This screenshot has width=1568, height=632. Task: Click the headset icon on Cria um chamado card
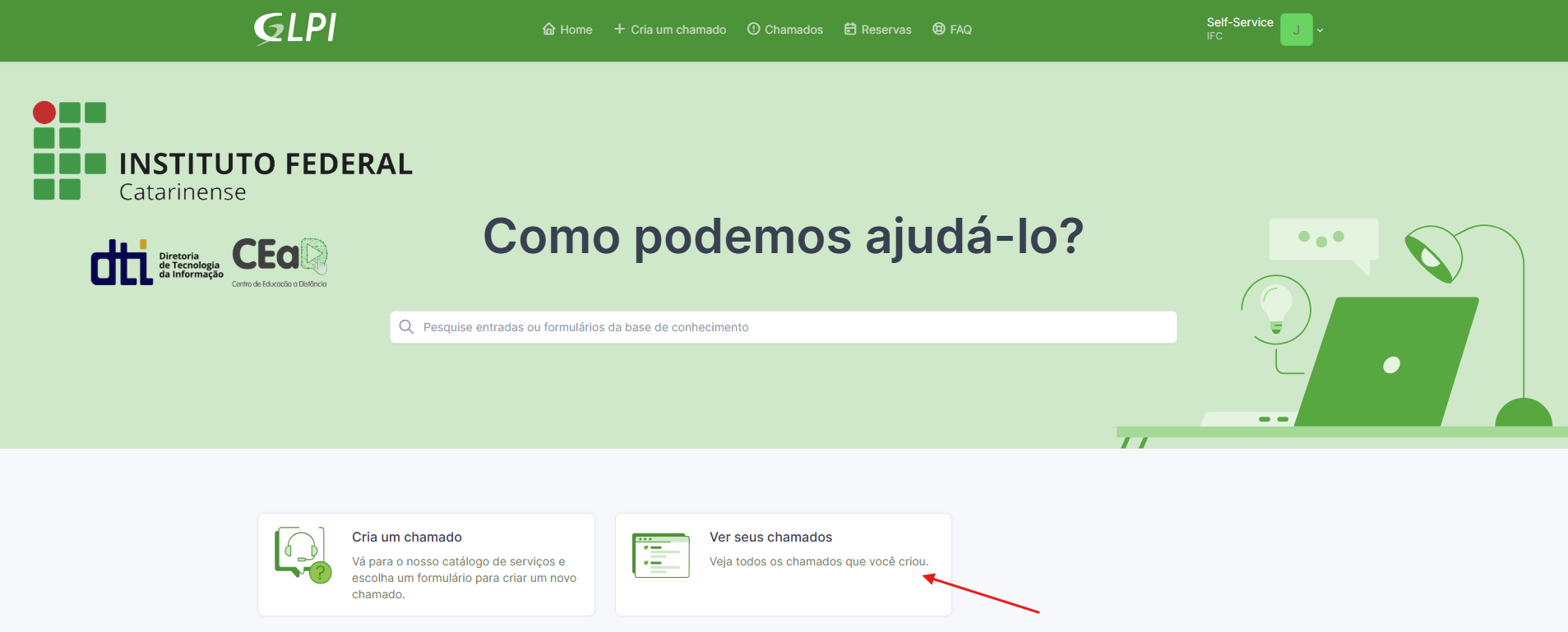click(x=303, y=555)
